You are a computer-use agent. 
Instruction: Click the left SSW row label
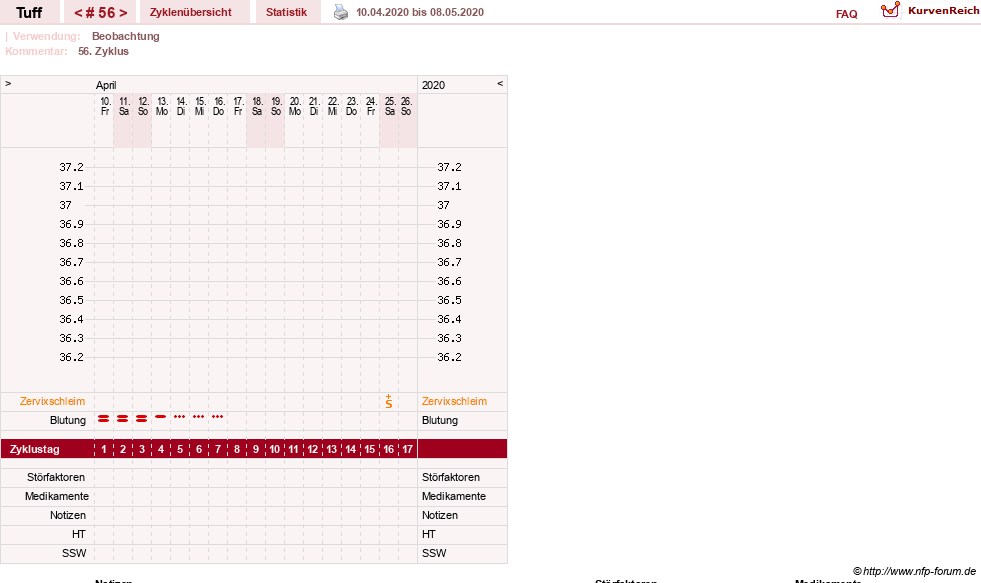click(x=74, y=554)
